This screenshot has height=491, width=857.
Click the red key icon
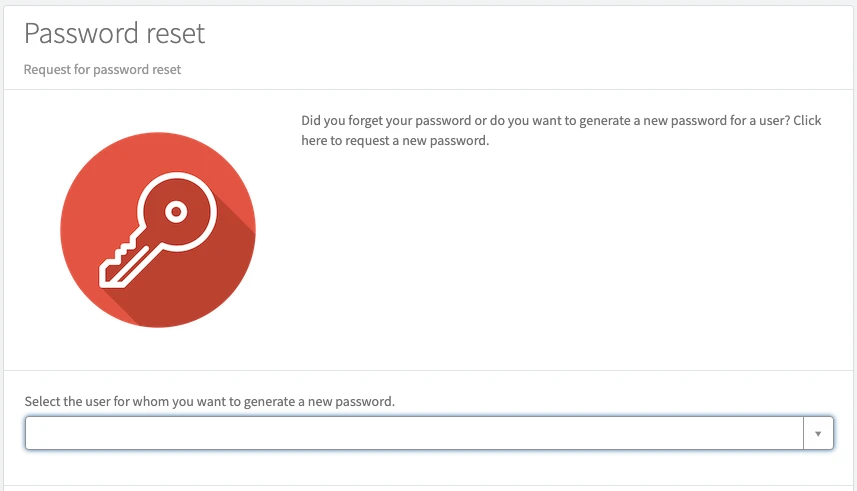(158, 229)
